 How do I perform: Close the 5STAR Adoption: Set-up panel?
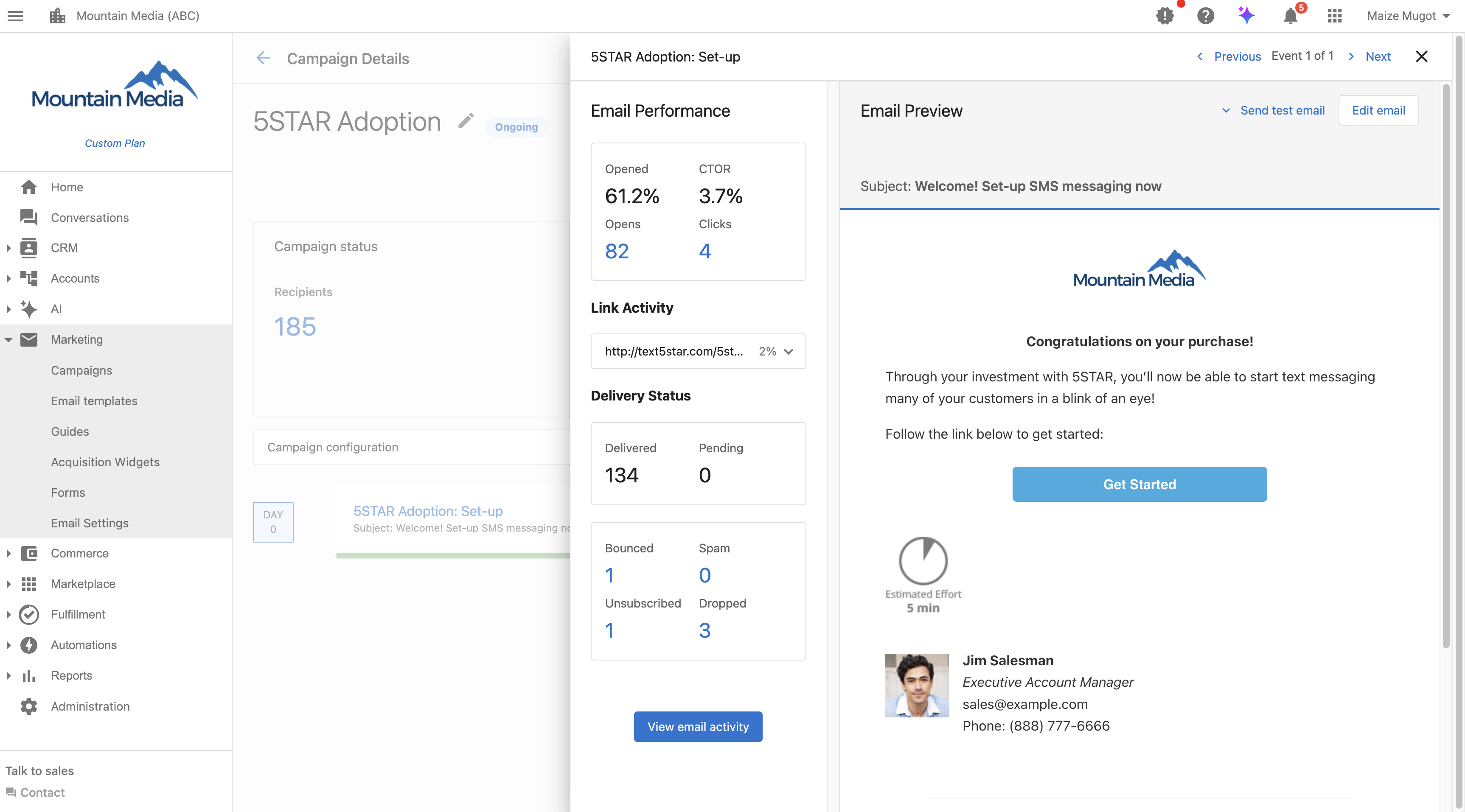pyautogui.click(x=1421, y=56)
